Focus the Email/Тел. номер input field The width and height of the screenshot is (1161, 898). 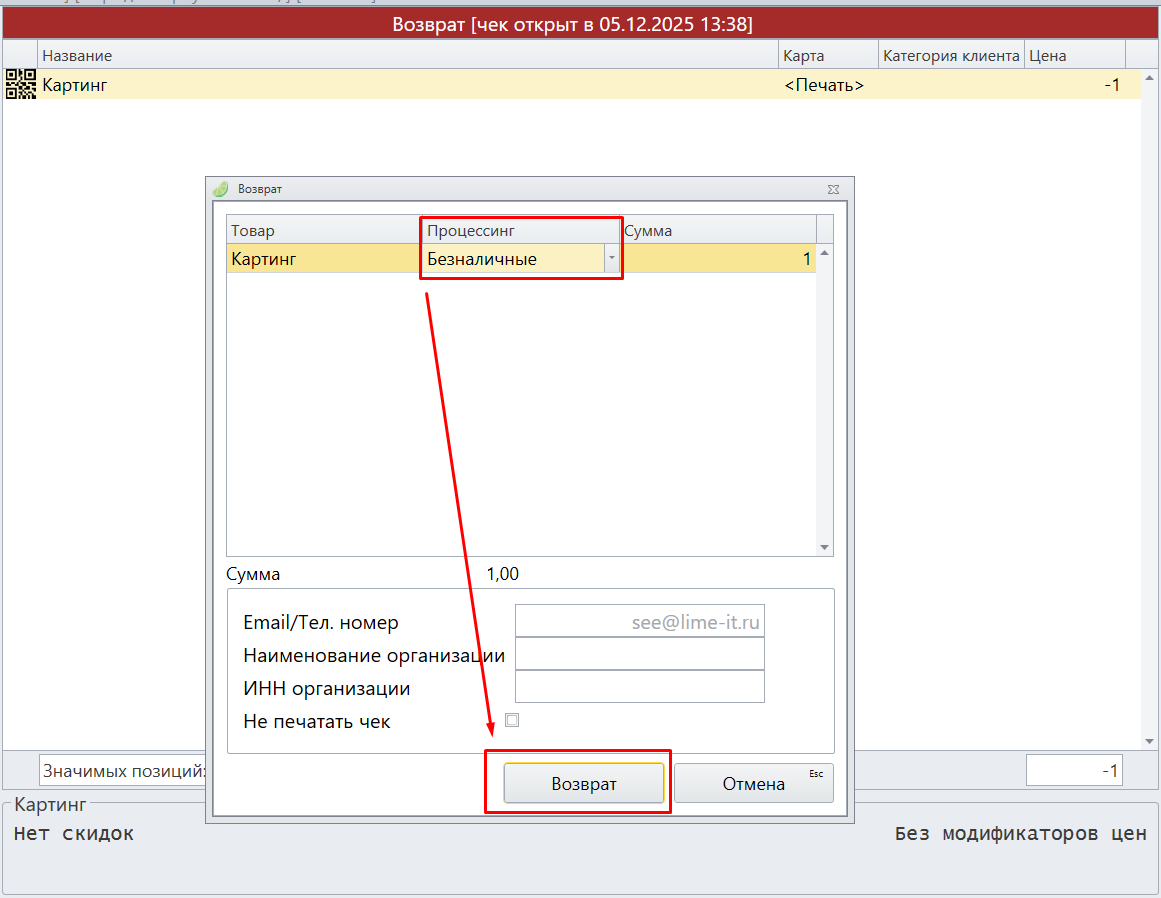click(639, 621)
